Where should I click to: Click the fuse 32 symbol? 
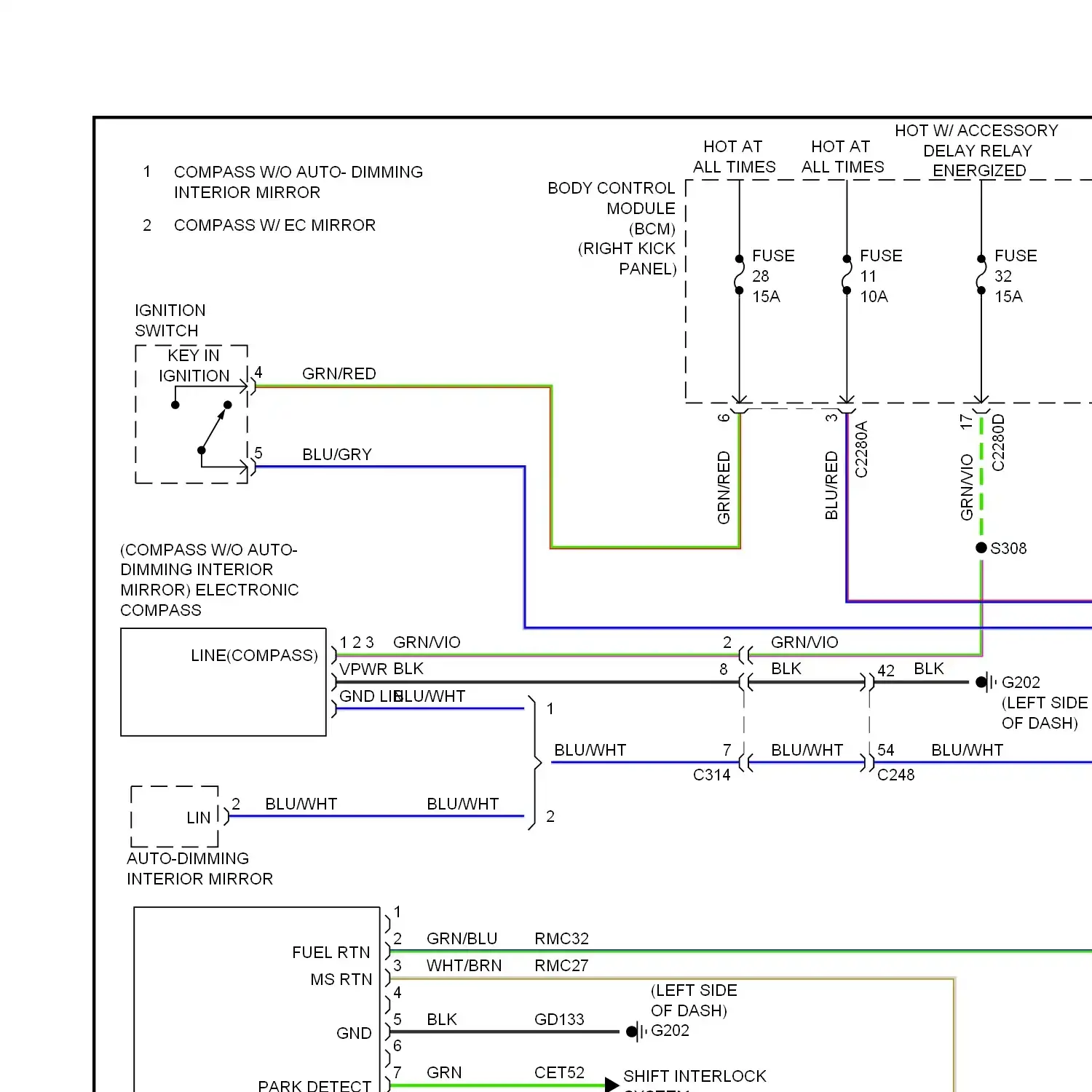click(981, 274)
